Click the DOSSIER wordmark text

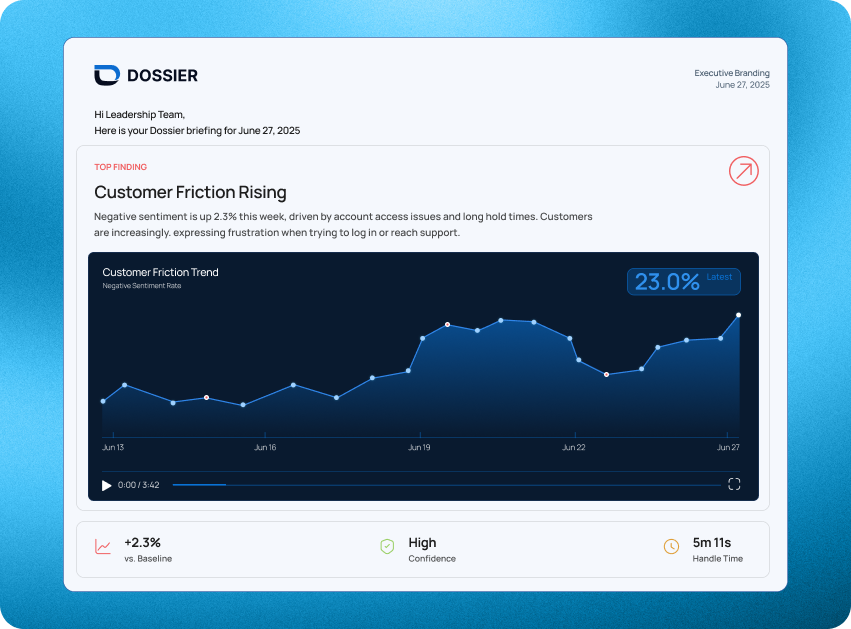click(x=162, y=75)
